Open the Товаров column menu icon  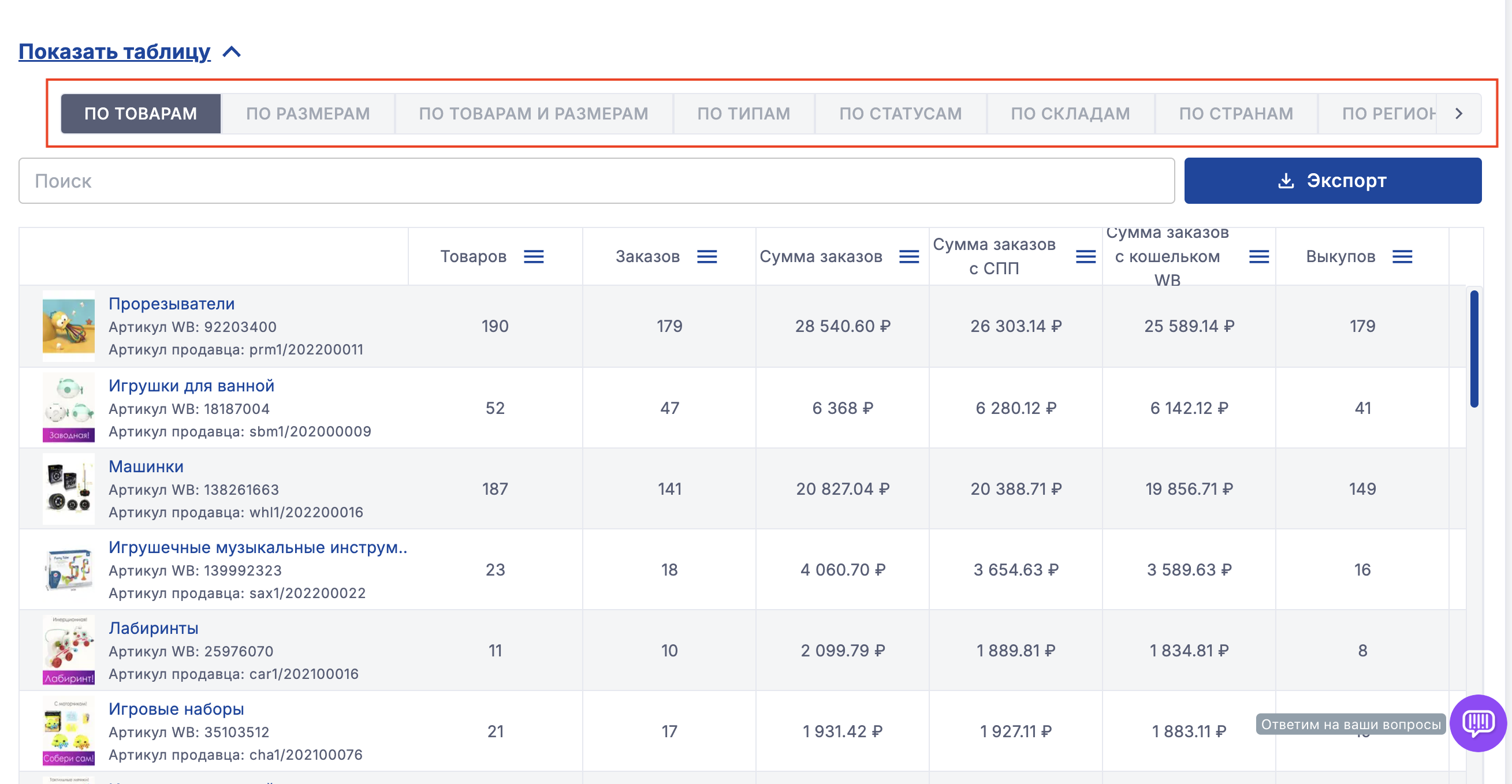(x=534, y=256)
